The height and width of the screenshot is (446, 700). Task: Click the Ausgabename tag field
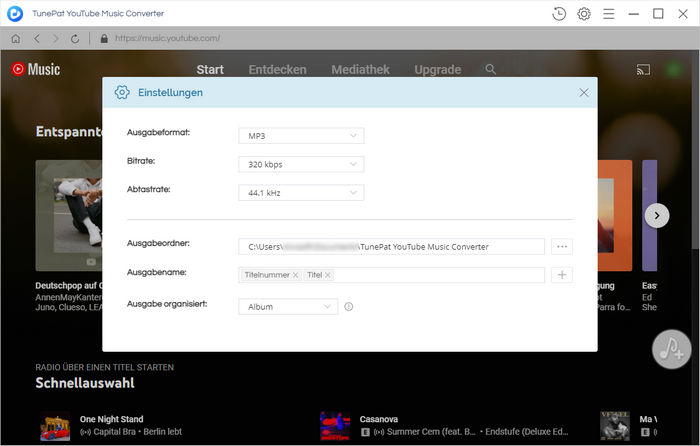392,275
